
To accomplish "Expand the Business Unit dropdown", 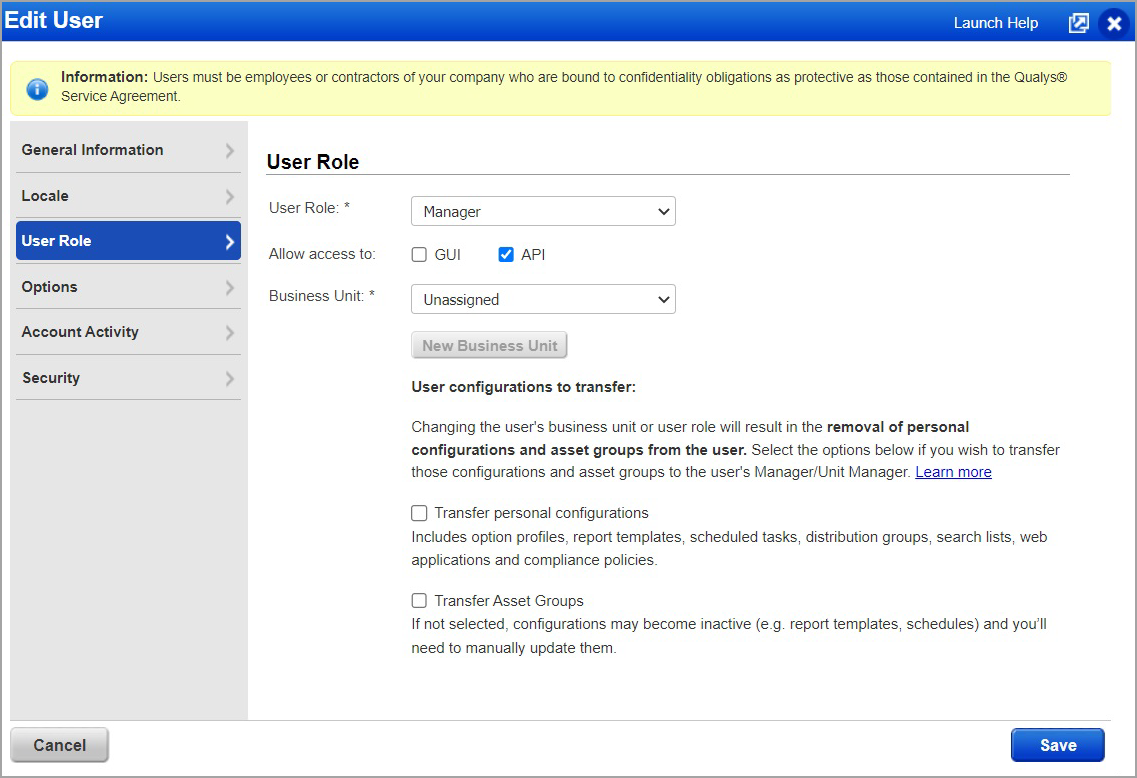I will click(543, 300).
